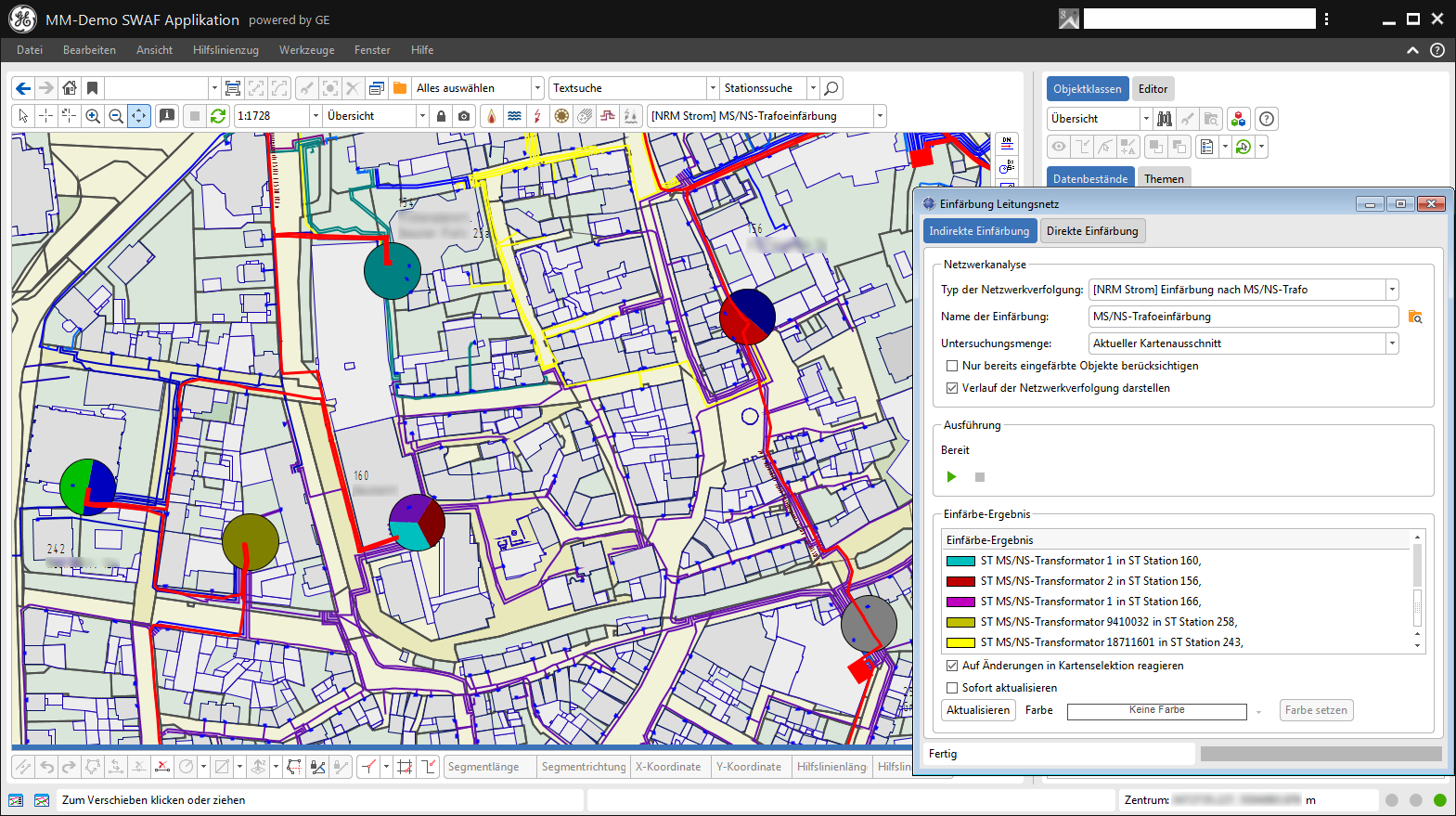Screen dimensions: 1456x816
Task: Uncheck 'Verlauf der Netzwerkverfolgung darstellen'
Action: (x=952, y=388)
